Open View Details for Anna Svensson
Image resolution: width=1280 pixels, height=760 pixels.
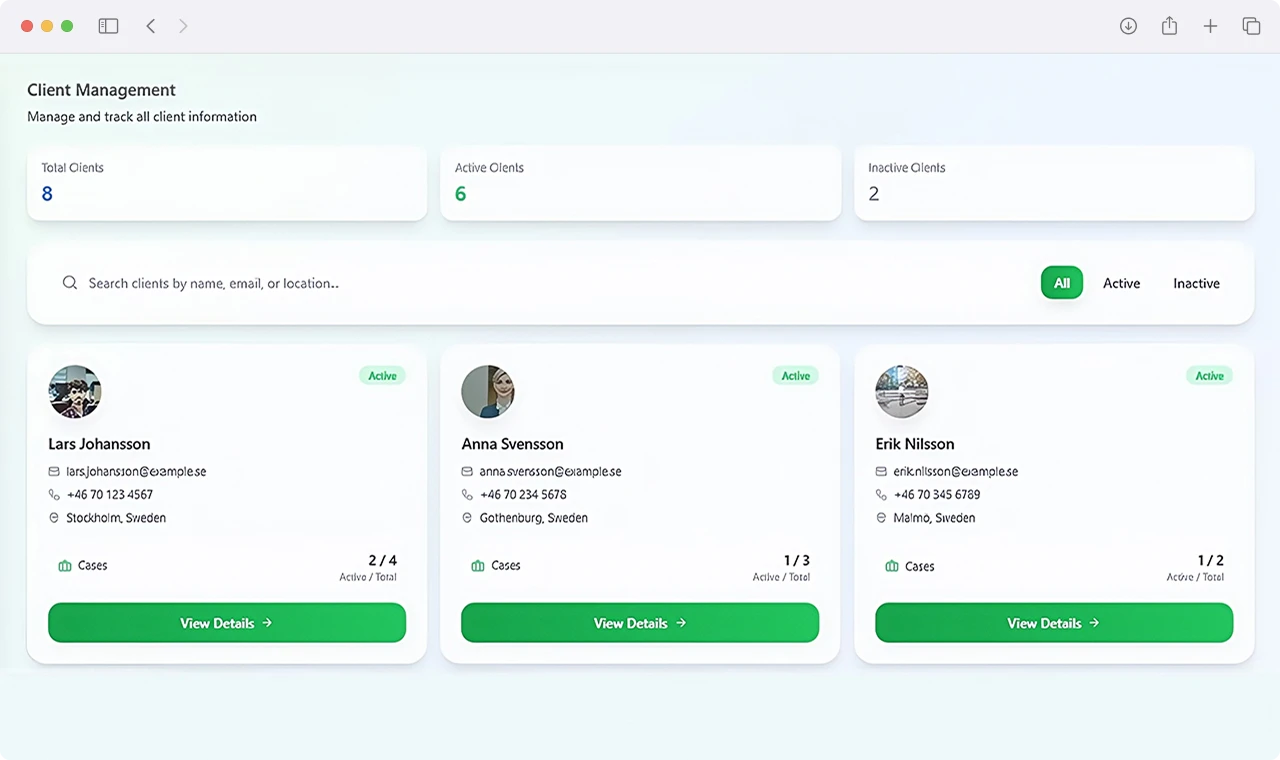click(x=640, y=623)
